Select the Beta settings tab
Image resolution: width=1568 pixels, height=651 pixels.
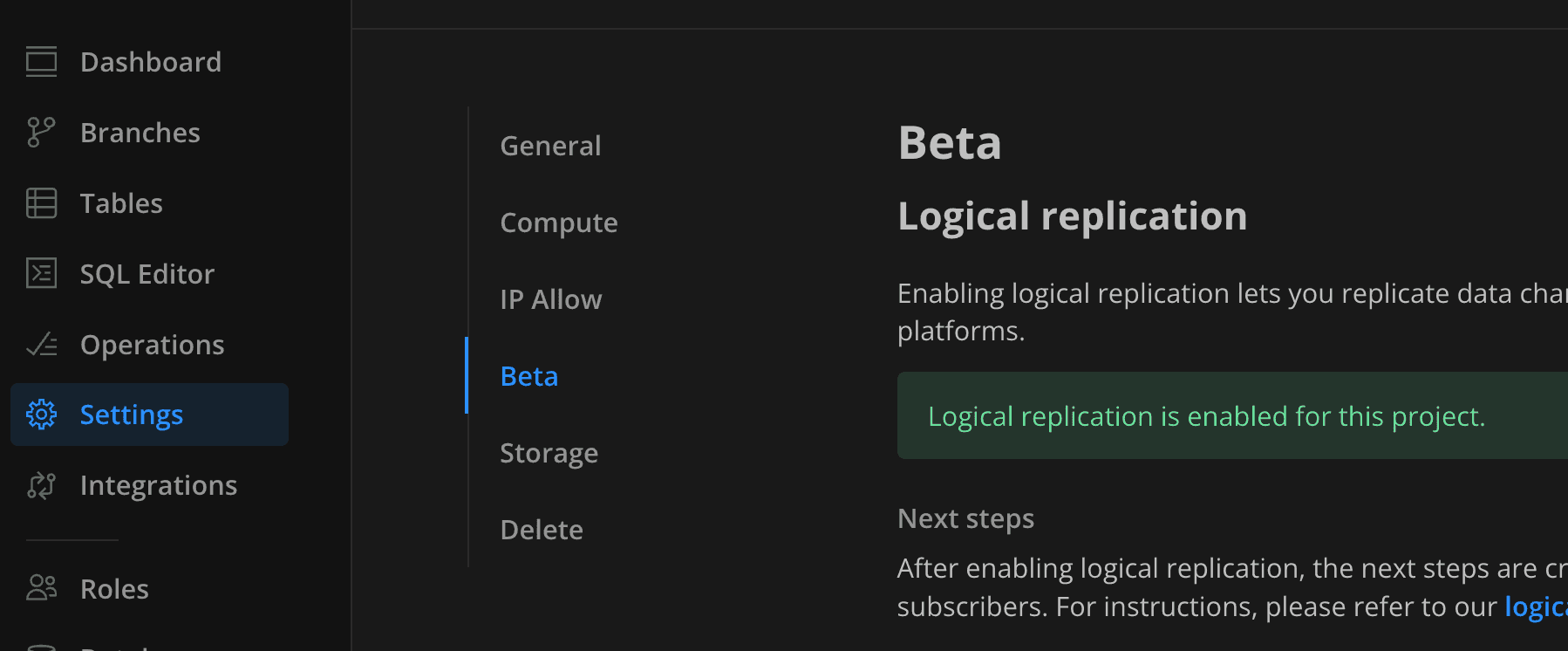[528, 376]
